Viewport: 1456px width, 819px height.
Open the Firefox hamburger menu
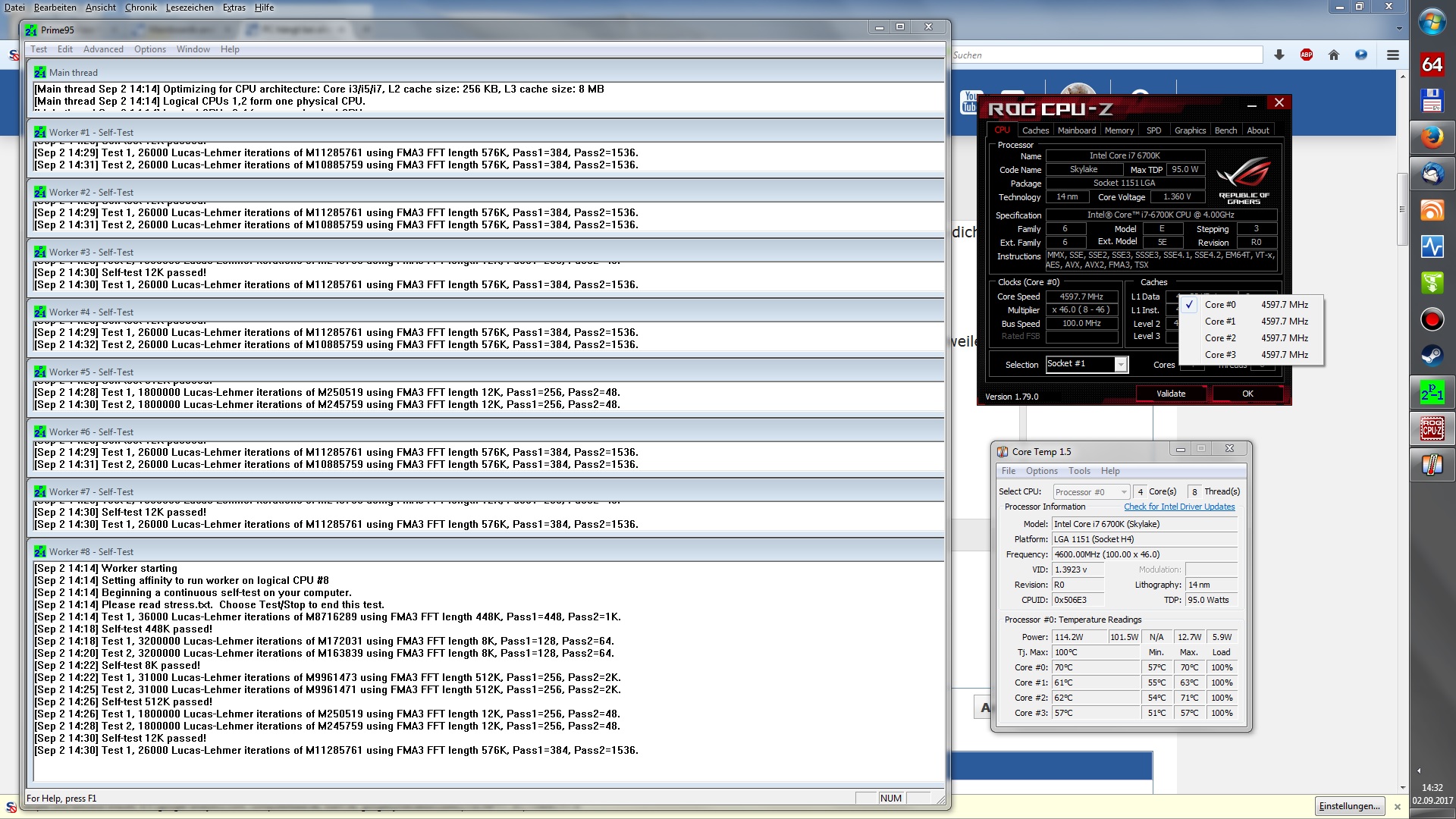[1393, 55]
